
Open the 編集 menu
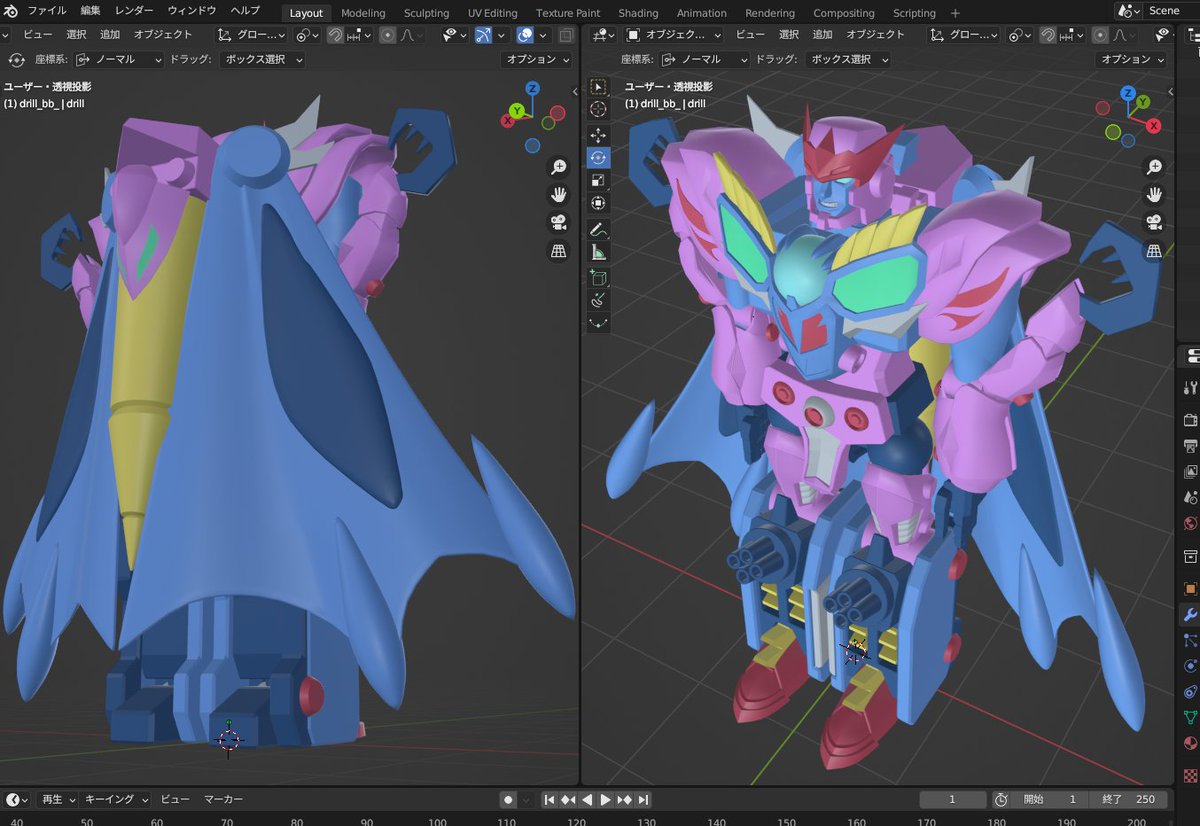click(x=90, y=11)
